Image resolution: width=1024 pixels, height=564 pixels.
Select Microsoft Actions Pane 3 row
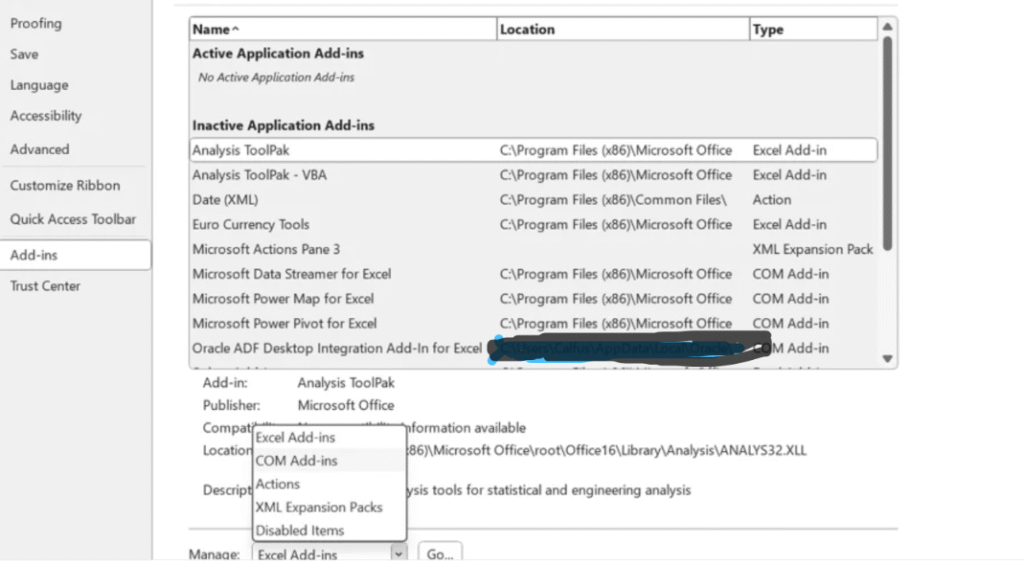click(x=534, y=249)
